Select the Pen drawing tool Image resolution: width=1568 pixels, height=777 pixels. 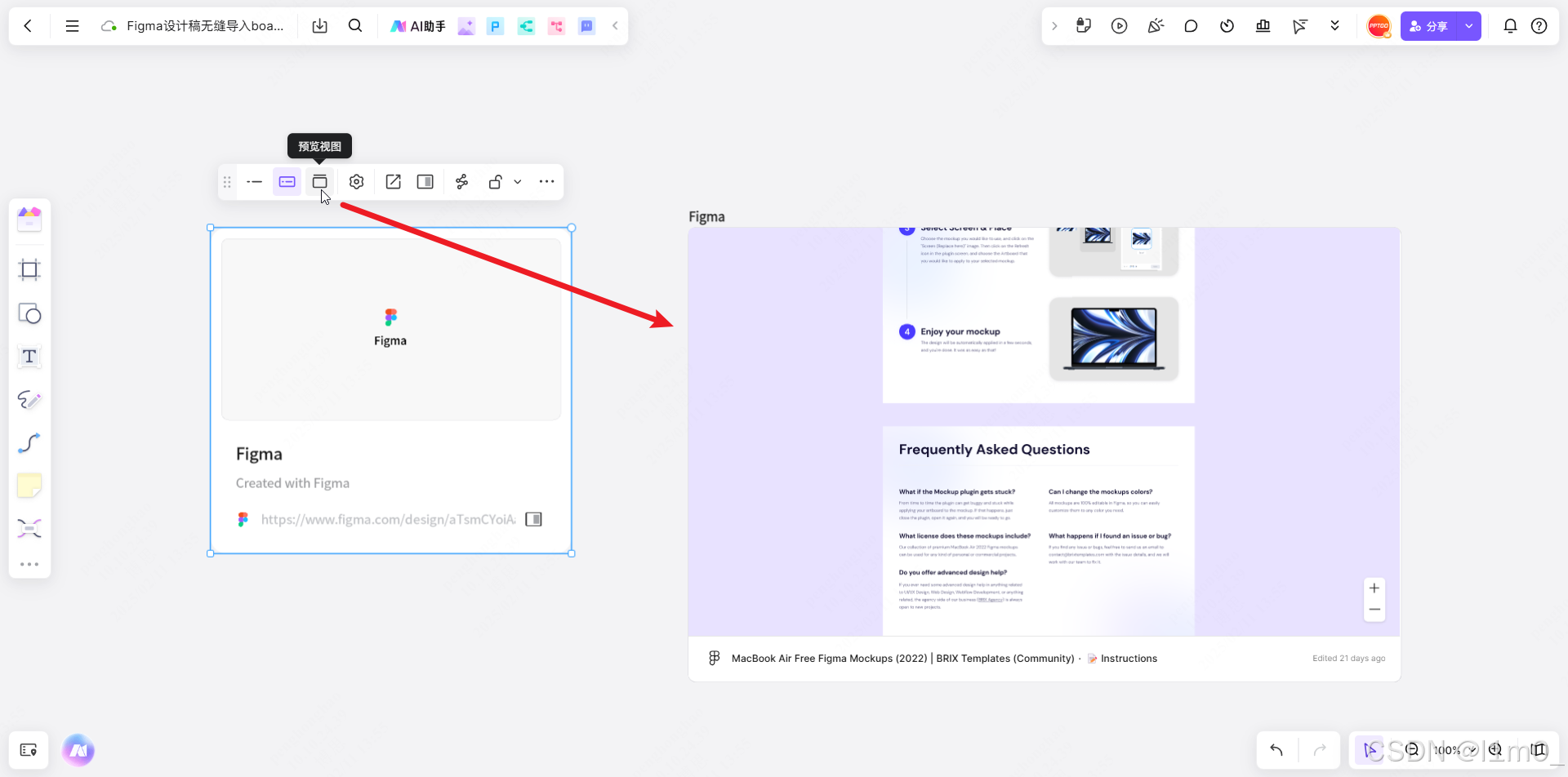coord(29,400)
